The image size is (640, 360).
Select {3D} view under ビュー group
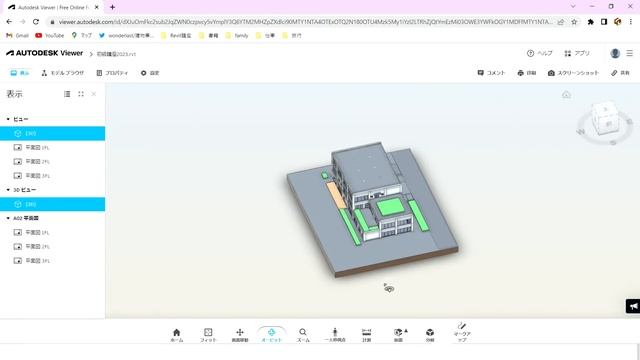pos(52,133)
